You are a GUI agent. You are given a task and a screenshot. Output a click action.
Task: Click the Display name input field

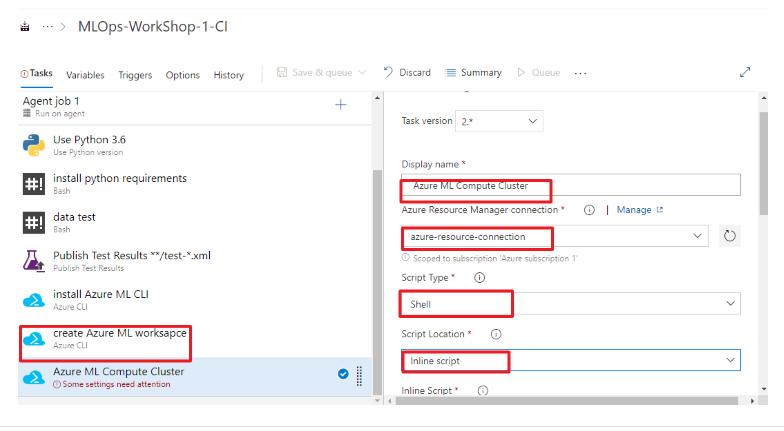(x=570, y=186)
